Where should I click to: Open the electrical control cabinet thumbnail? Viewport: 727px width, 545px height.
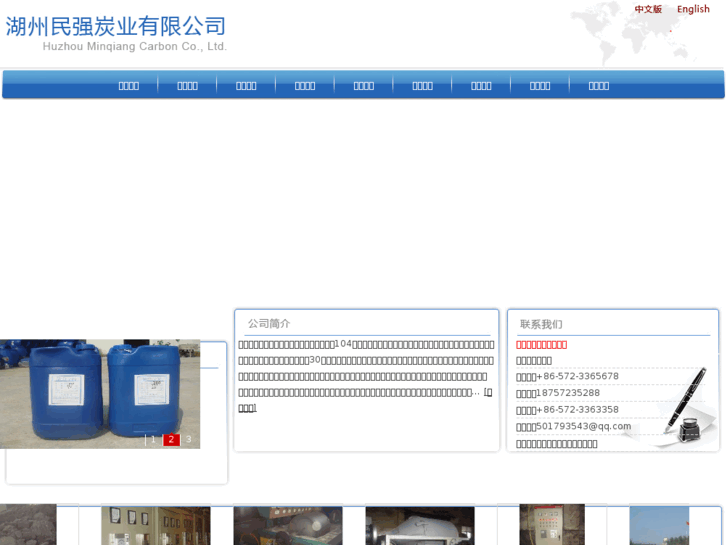pyautogui.click(x=552, y=525)
